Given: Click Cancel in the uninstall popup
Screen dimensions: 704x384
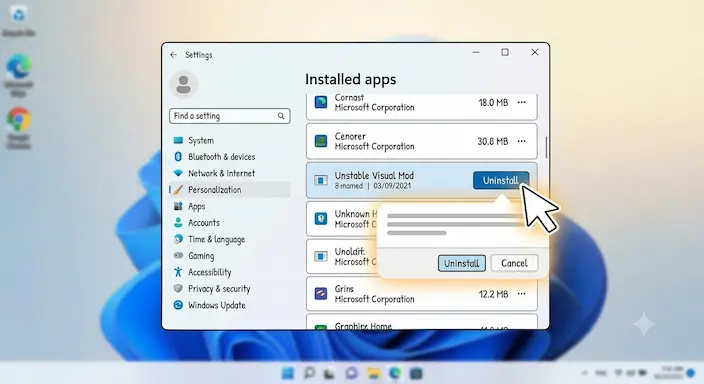Looking at the screenshot, I should click(x=514, y=263).
